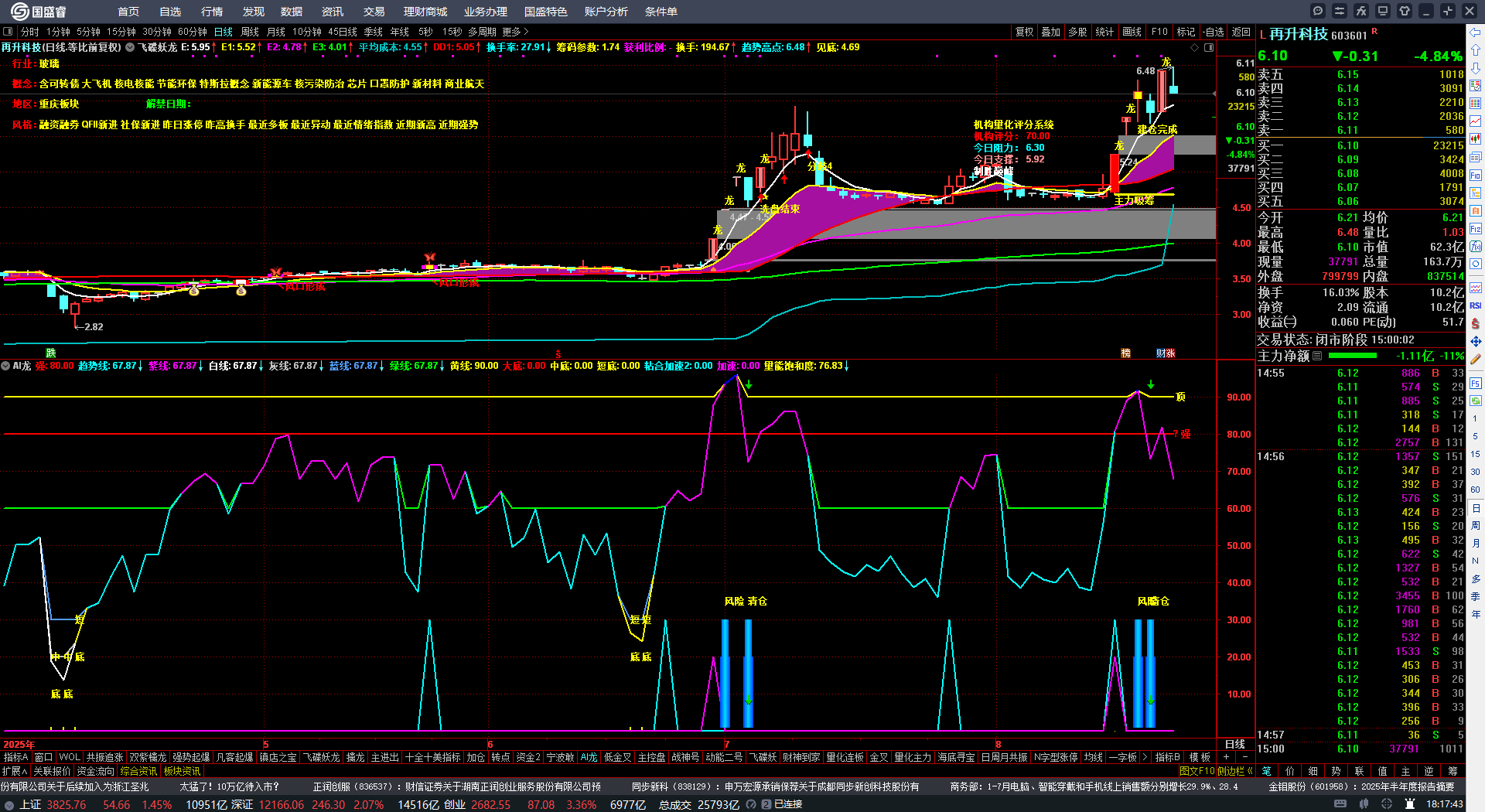Toggle the 叠加 overlay option
The height and width of the screenshot is (812, 1485).
(x=1050, y=32)
